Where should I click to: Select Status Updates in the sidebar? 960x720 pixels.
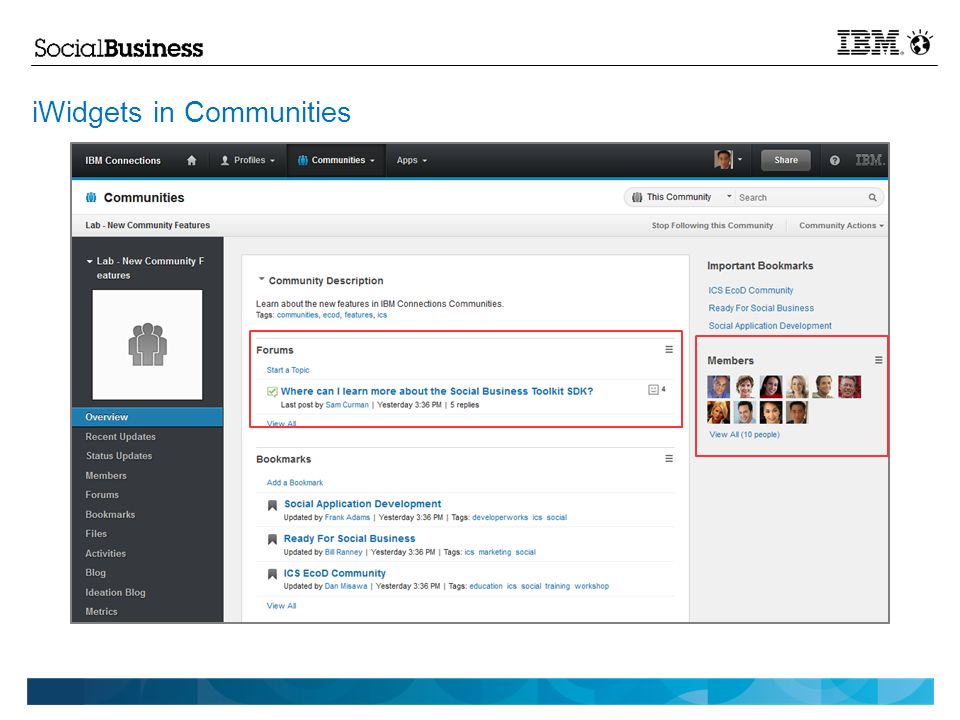click(x=119, y=456)
